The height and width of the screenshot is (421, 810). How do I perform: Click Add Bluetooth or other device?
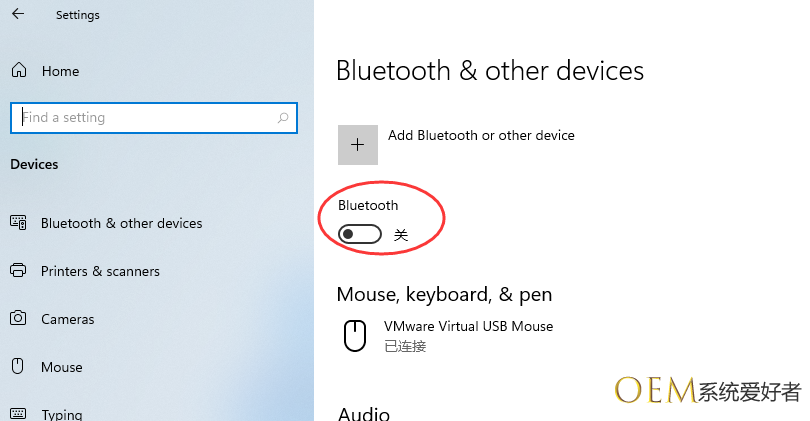481,136
